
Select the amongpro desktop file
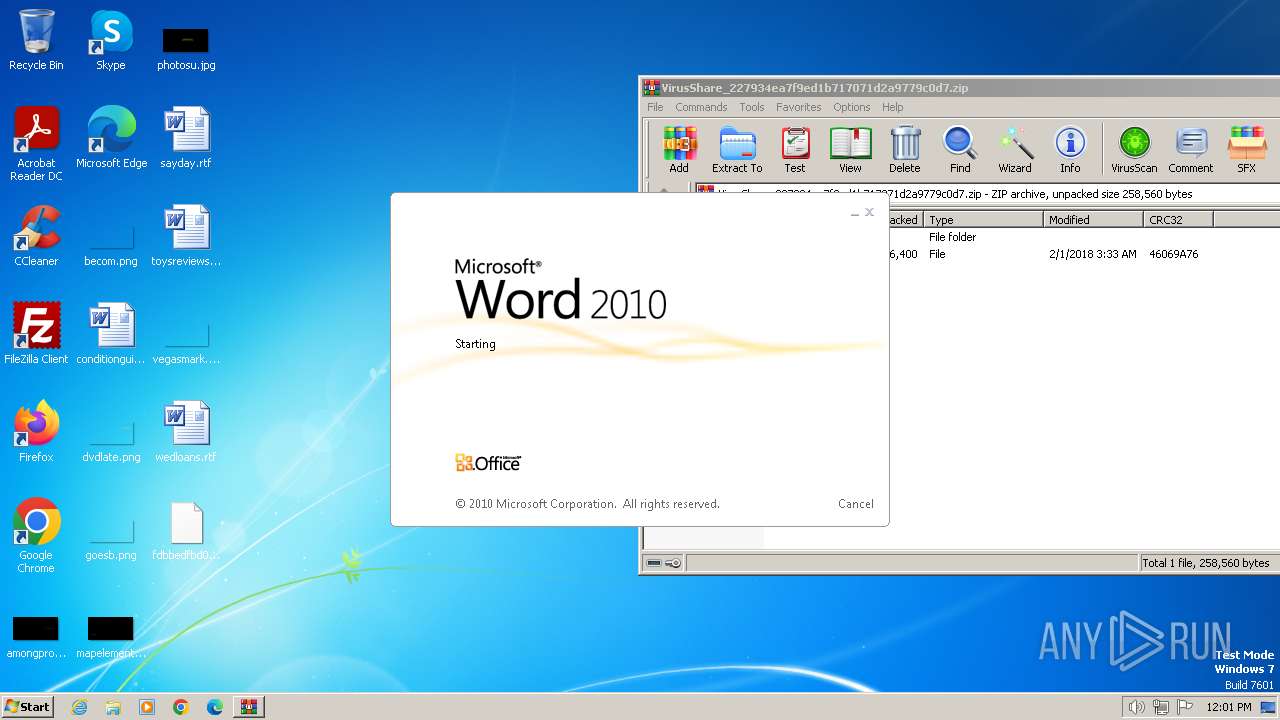(36, 638)
